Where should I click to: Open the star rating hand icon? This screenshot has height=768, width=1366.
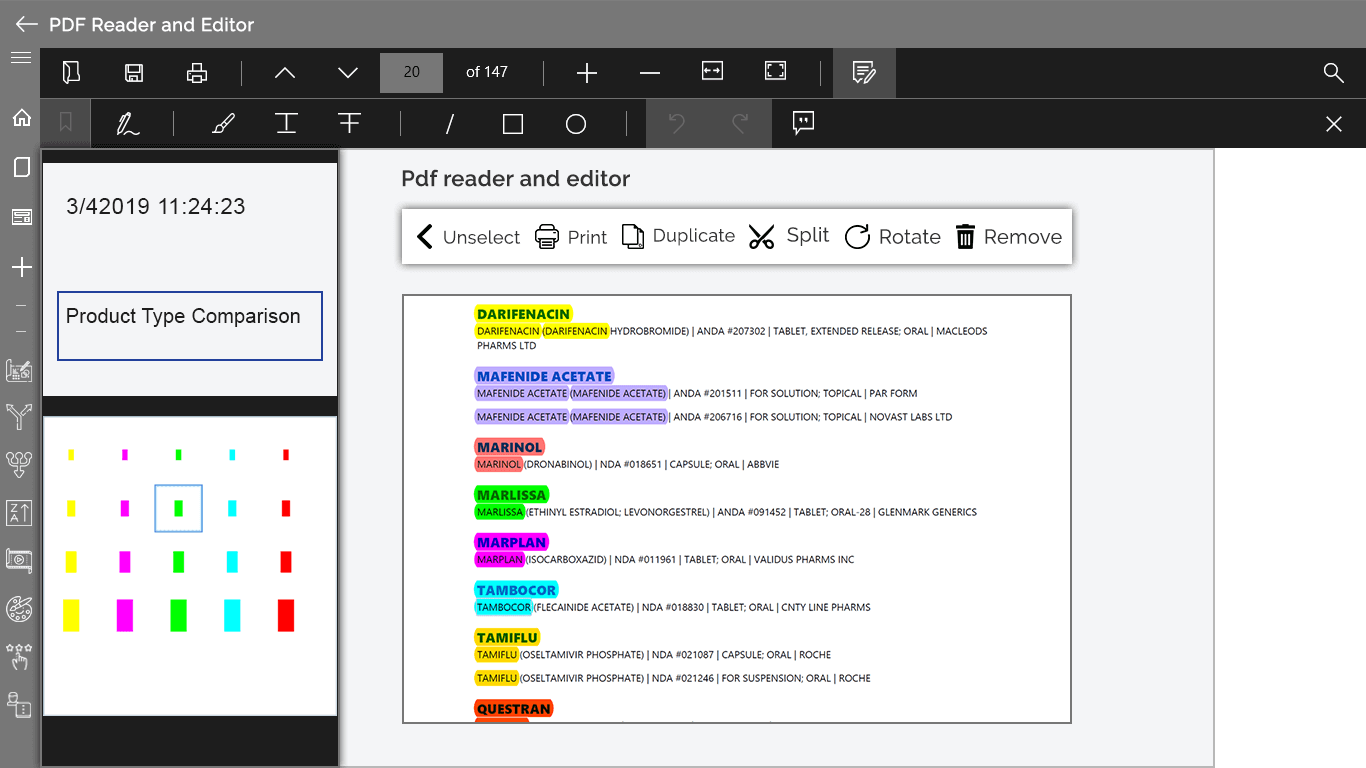click(20, 657)
